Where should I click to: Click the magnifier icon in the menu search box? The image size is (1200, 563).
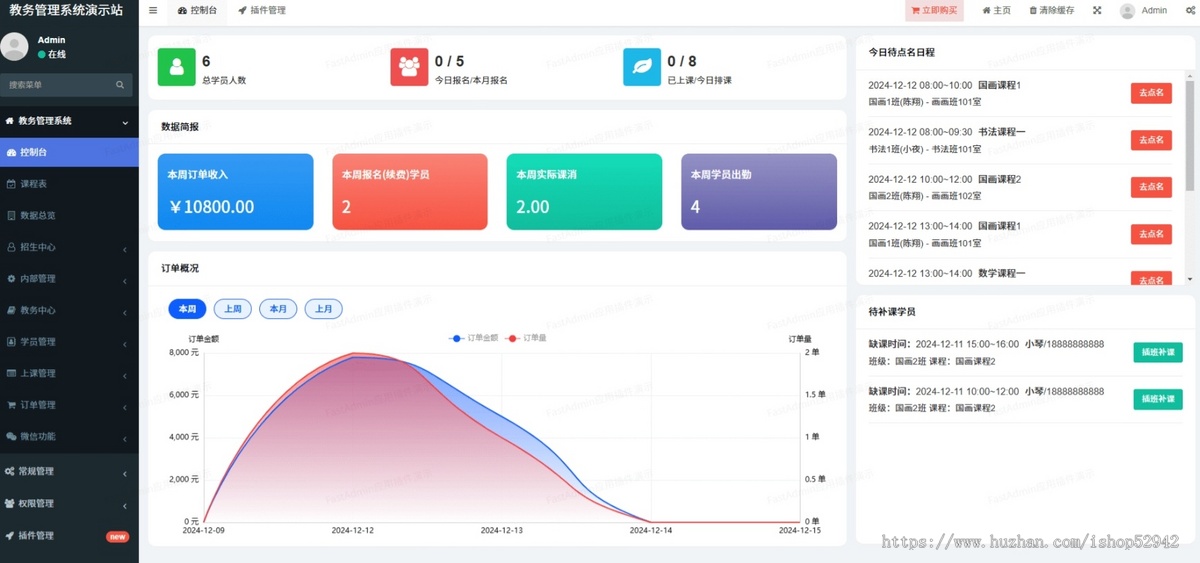coord(120,85)
